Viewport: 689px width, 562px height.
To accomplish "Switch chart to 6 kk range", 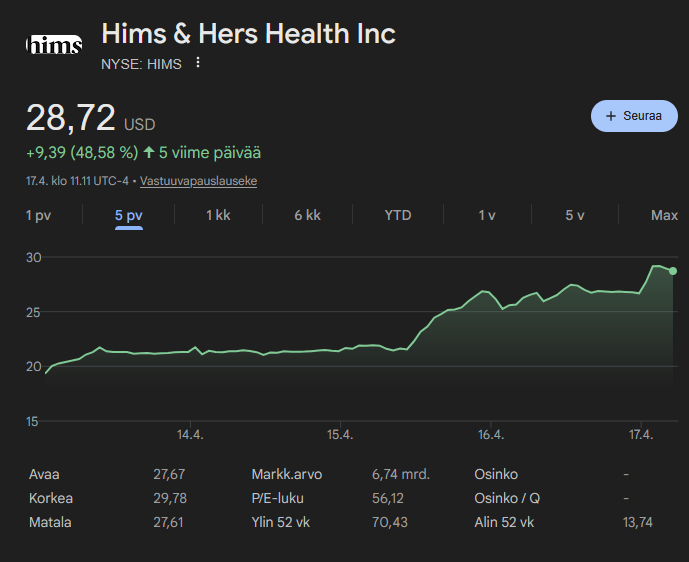I will pyautogui.click(x=308, y=215).
